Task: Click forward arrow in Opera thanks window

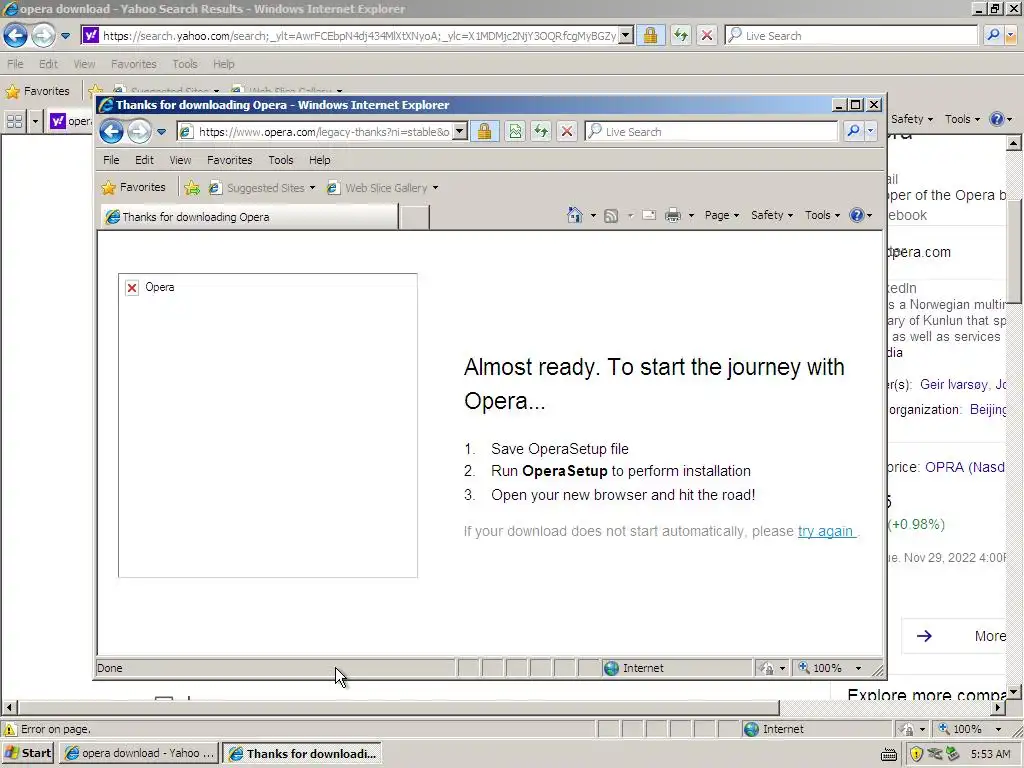Action: coord(138,132)
